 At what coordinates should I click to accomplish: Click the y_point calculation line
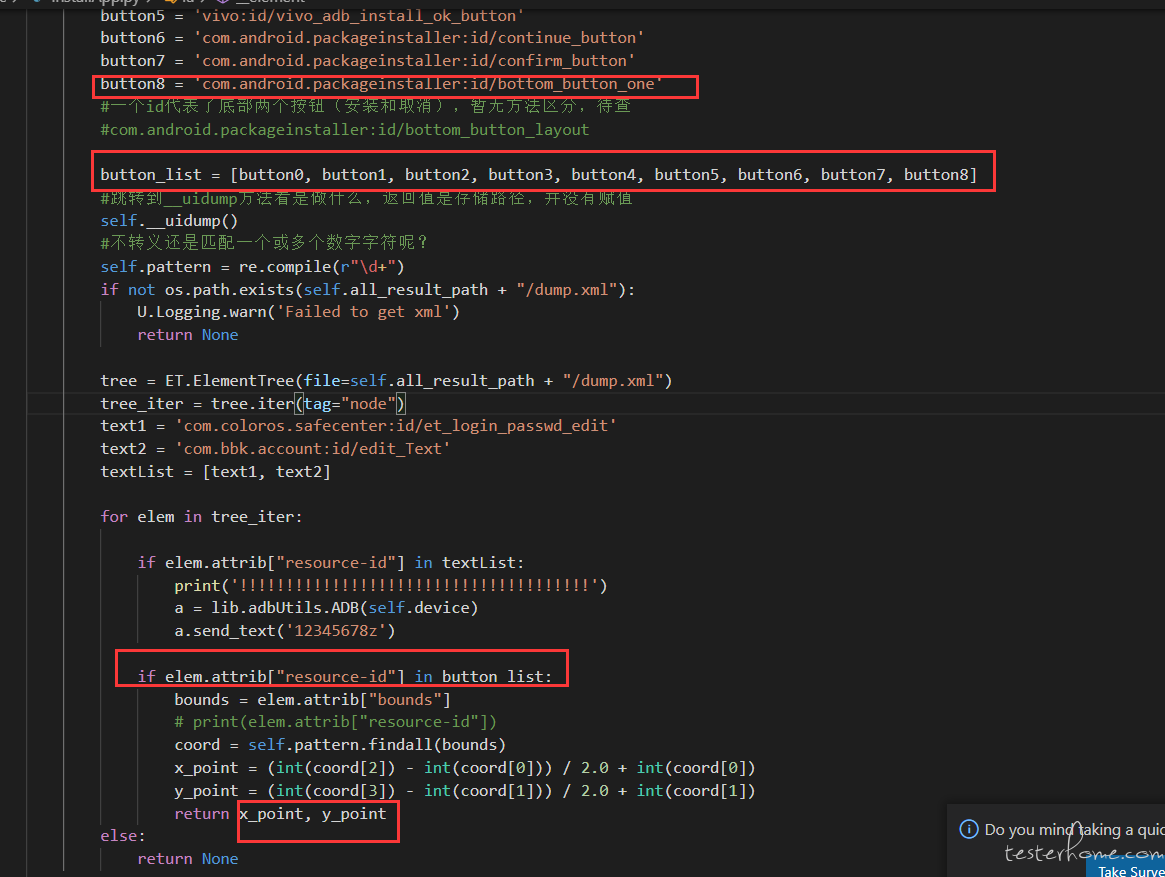tap(465, 791)
